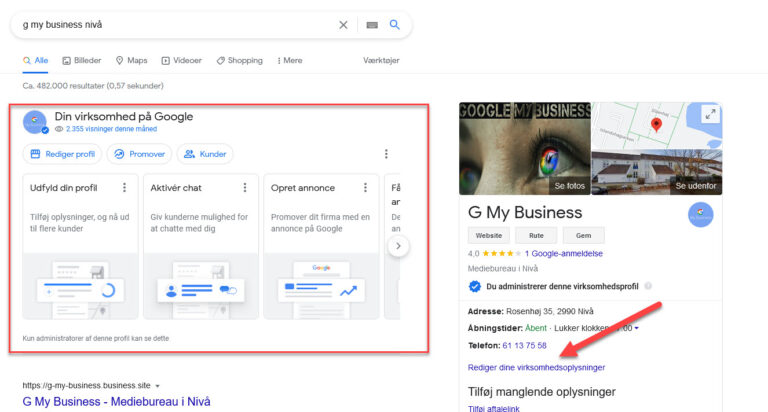Call phone number 61 13 75 58
The width and height of the screenshot is (768, 412).
(524, 345)
